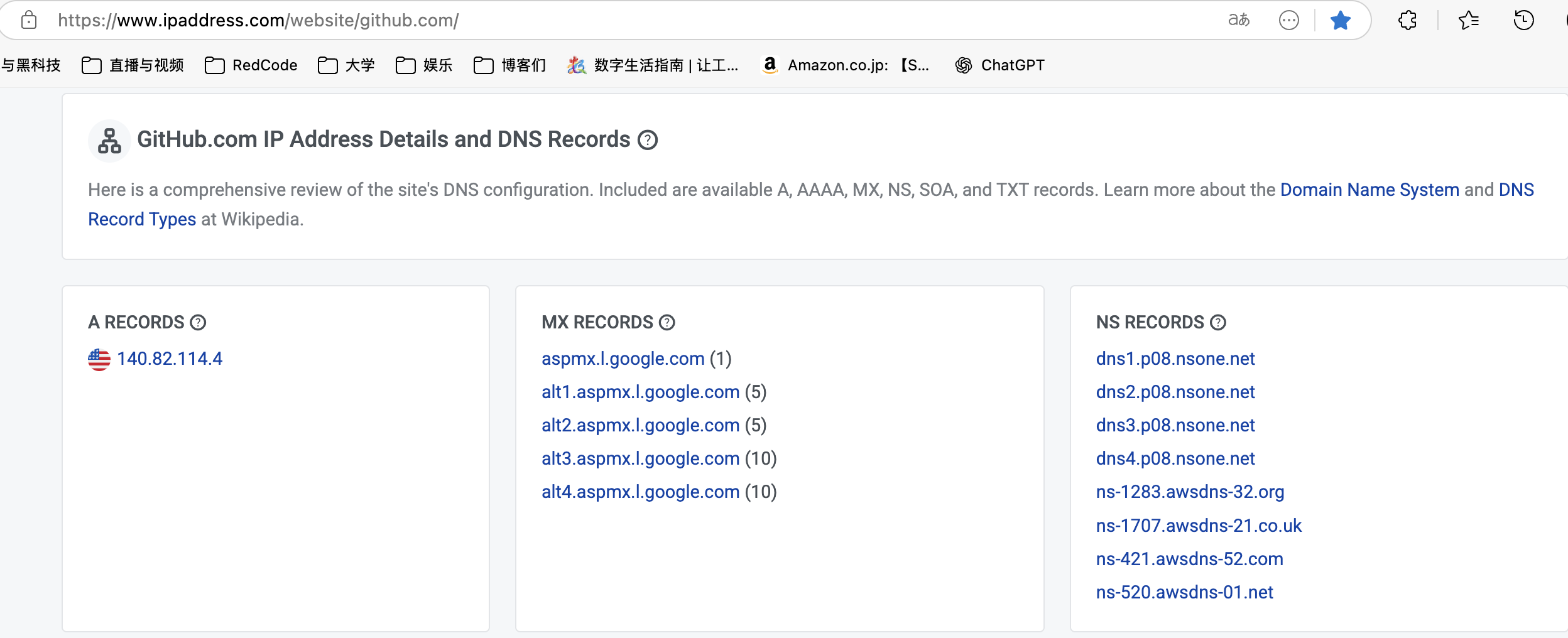Open the 140.82.114.4 IP address link
This screenshot has width=1568, height=638.
point(170,359)
